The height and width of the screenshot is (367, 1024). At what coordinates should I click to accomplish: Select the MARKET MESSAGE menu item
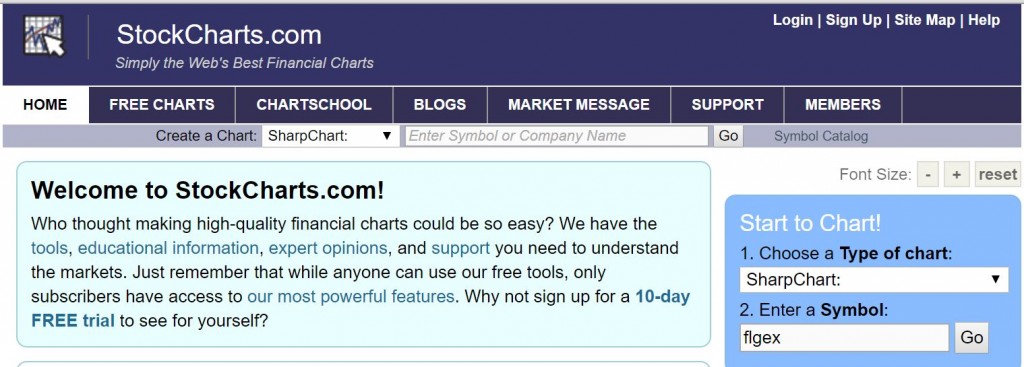point(579,104)
